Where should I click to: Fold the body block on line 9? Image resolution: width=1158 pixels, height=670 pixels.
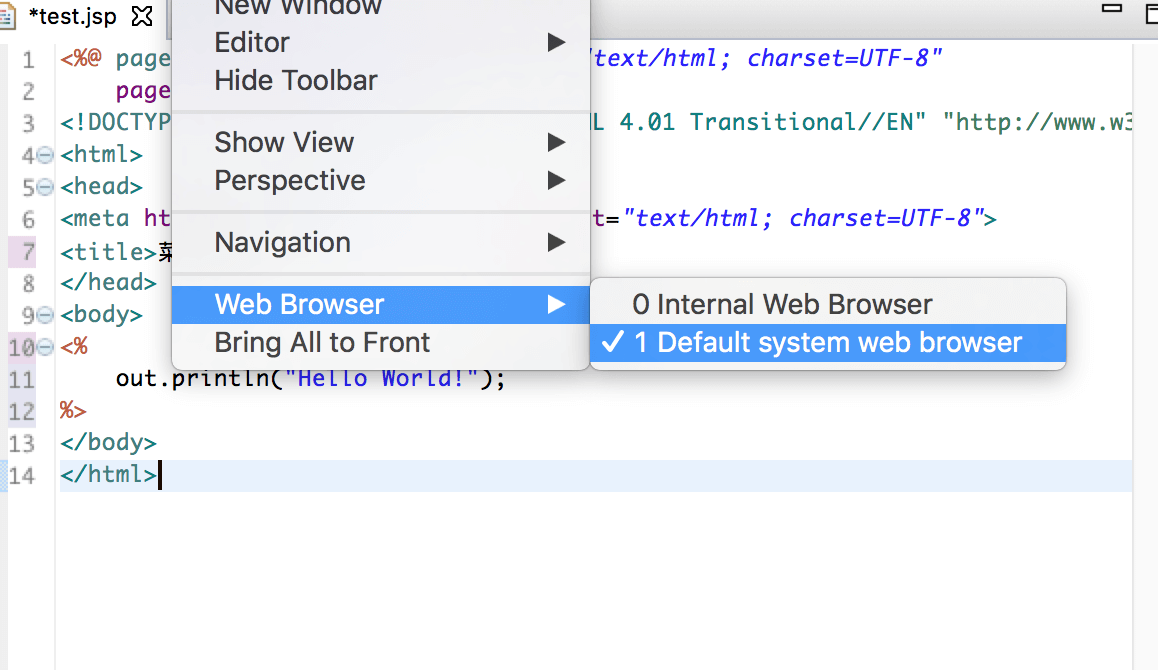point(45,315)
